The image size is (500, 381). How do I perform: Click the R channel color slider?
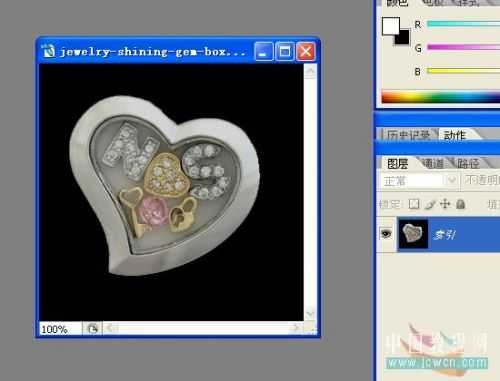(x=463, y=24)
